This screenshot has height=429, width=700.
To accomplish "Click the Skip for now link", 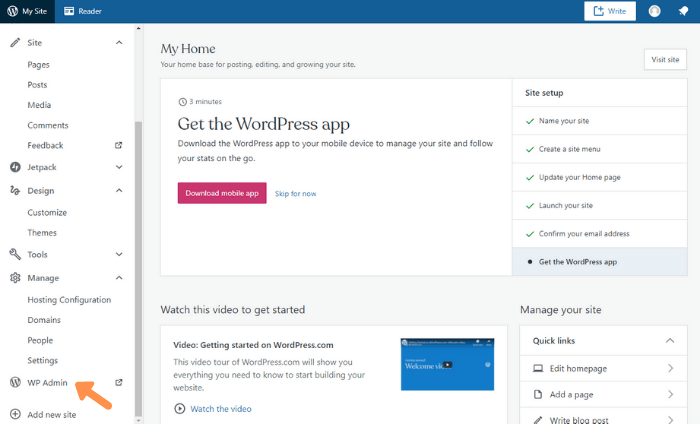I will 296,194.
